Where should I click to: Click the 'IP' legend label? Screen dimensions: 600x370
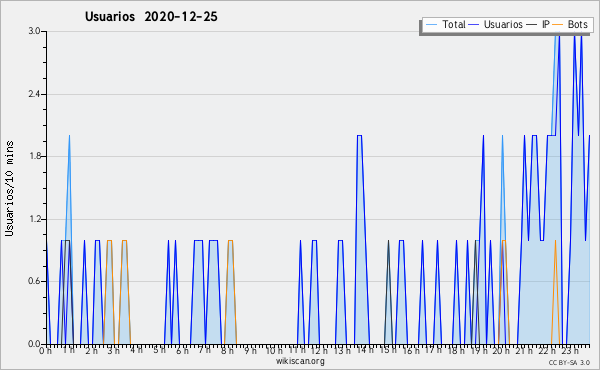click(546, 24)
